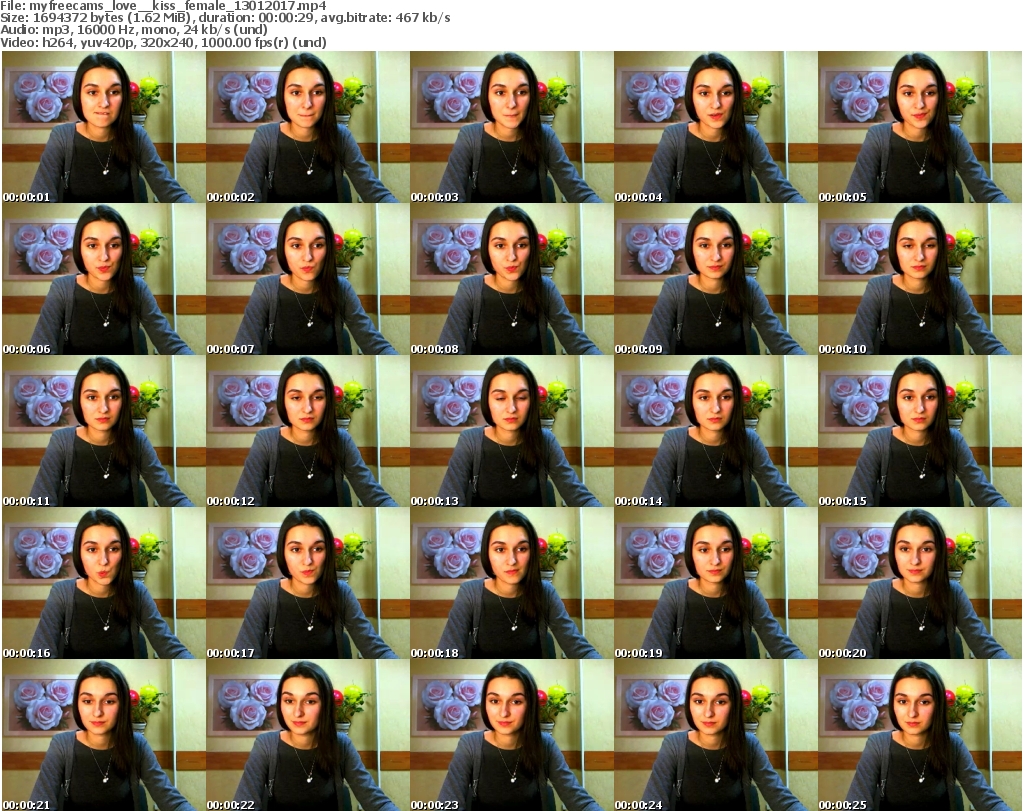This screenshot has width=1024, height=811.
Task: Choose the frame marked 00:00:15
Action: 920,431
